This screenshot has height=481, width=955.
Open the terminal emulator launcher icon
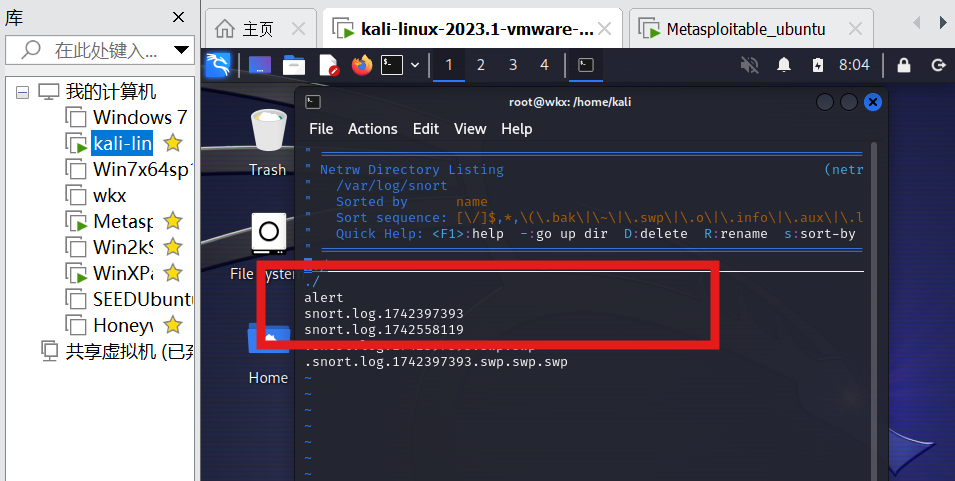click(392, 65)
